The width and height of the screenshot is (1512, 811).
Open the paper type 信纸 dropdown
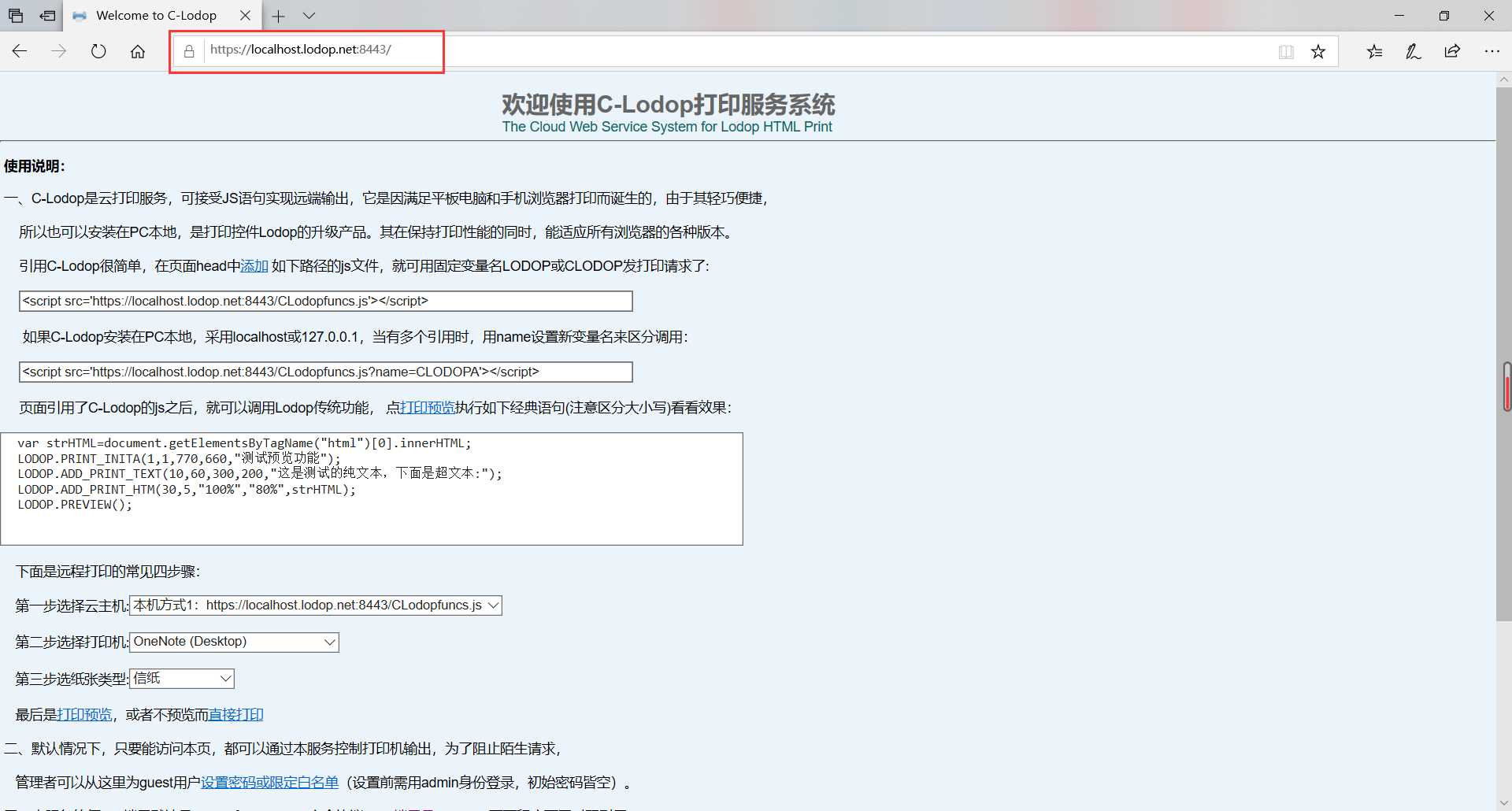(182, 678)
